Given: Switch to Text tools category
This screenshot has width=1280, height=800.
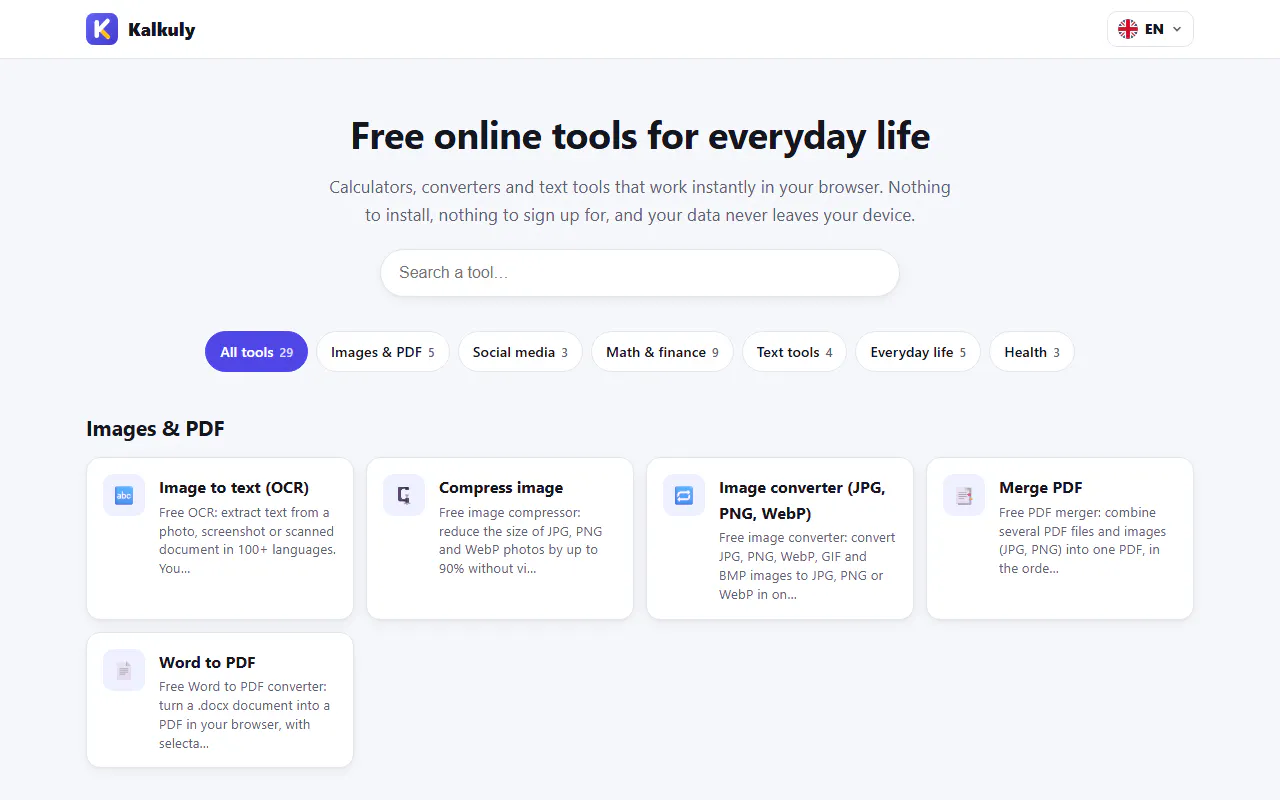Looking at the screenshot, I should [795, 352].
